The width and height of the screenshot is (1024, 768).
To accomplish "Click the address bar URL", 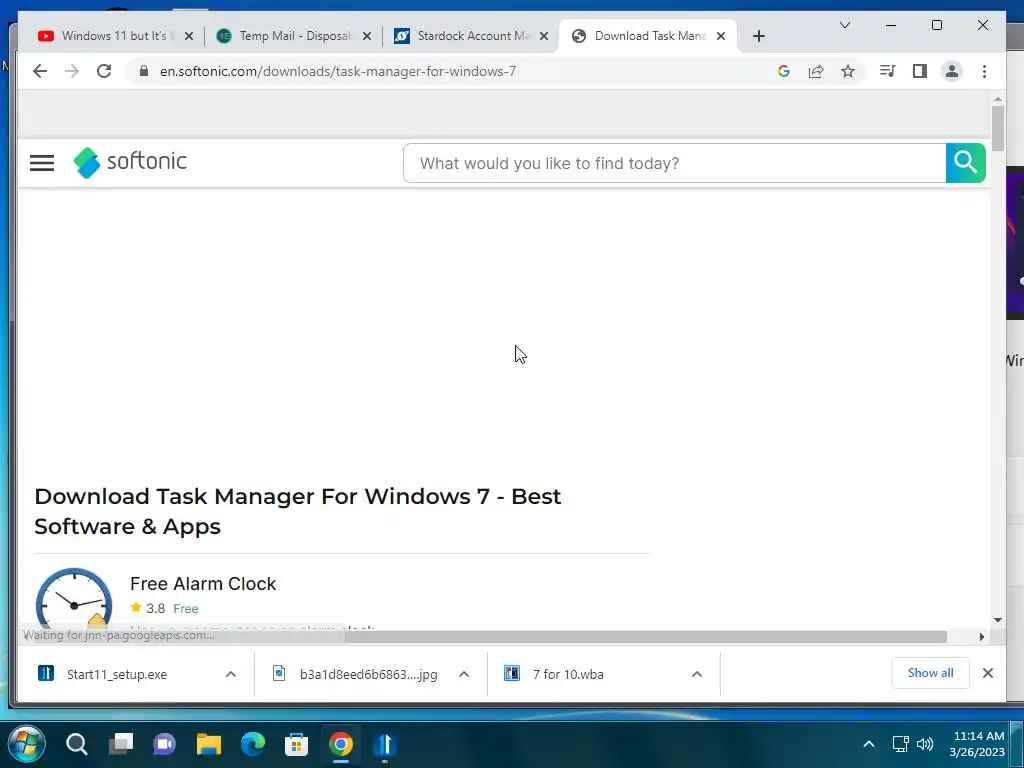I will tap(338, 71).
